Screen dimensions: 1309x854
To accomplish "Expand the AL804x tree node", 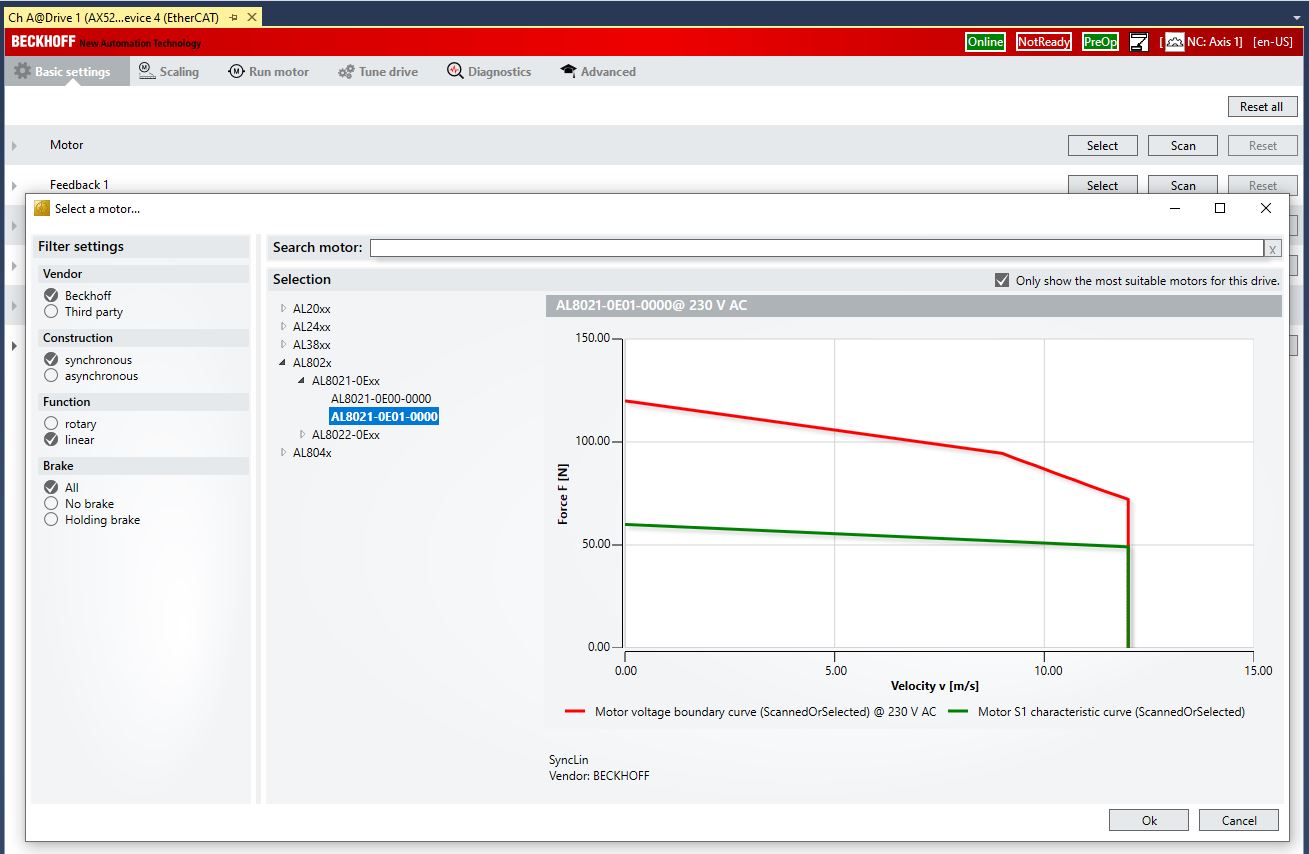I will [x=283, y=453].
